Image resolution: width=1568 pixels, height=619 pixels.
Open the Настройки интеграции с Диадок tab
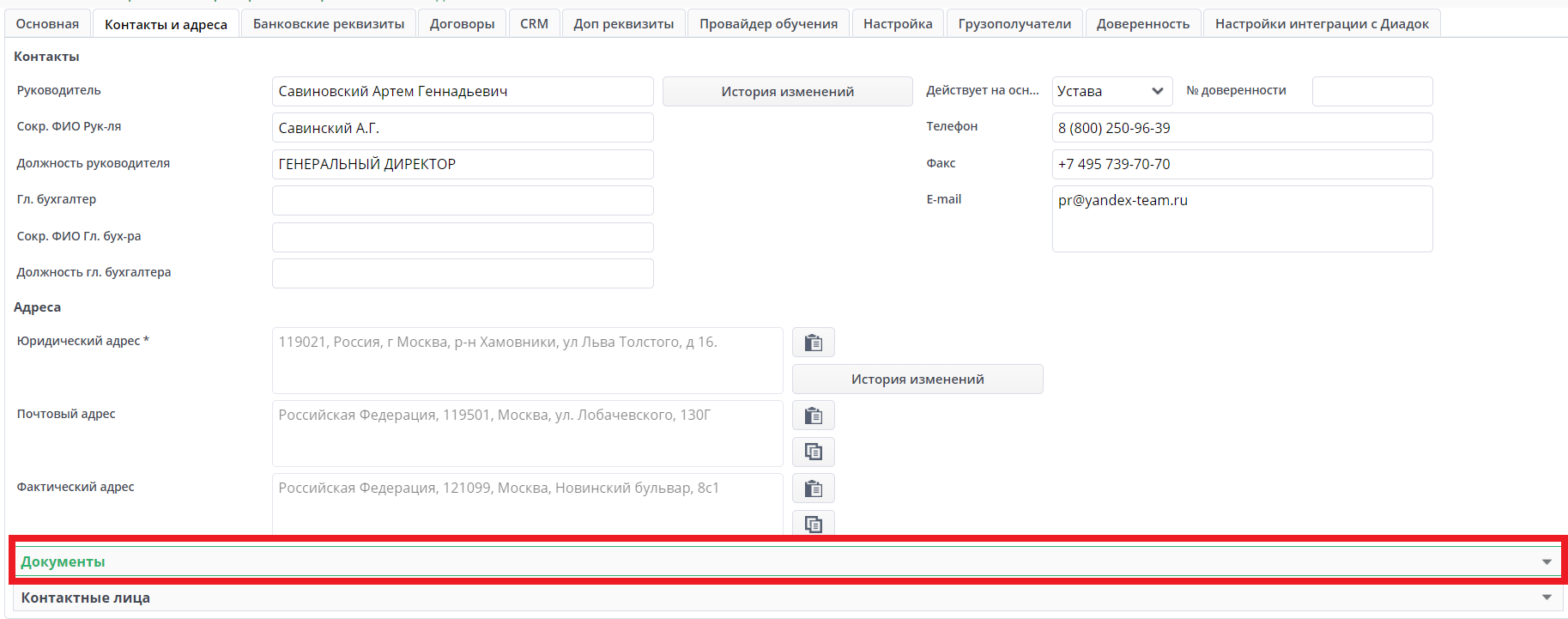(x=1322, y=24)
